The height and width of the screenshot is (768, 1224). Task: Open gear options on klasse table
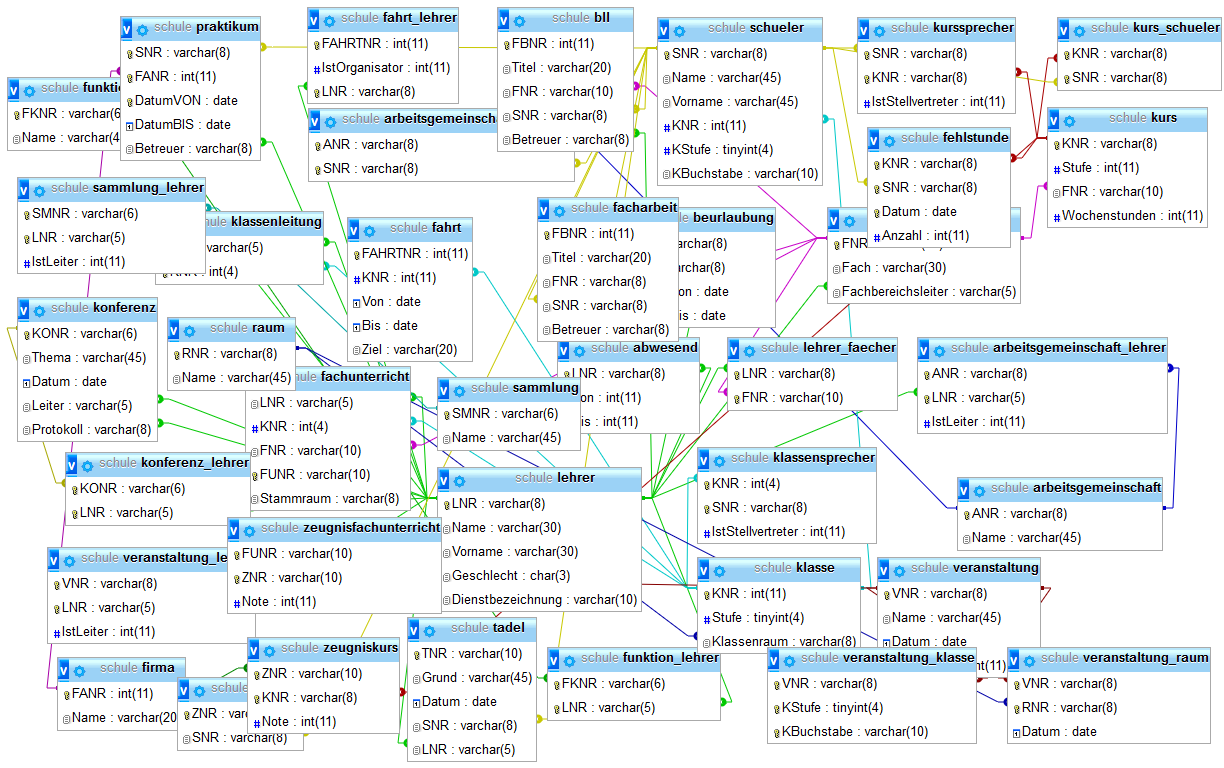click(719, 569)
